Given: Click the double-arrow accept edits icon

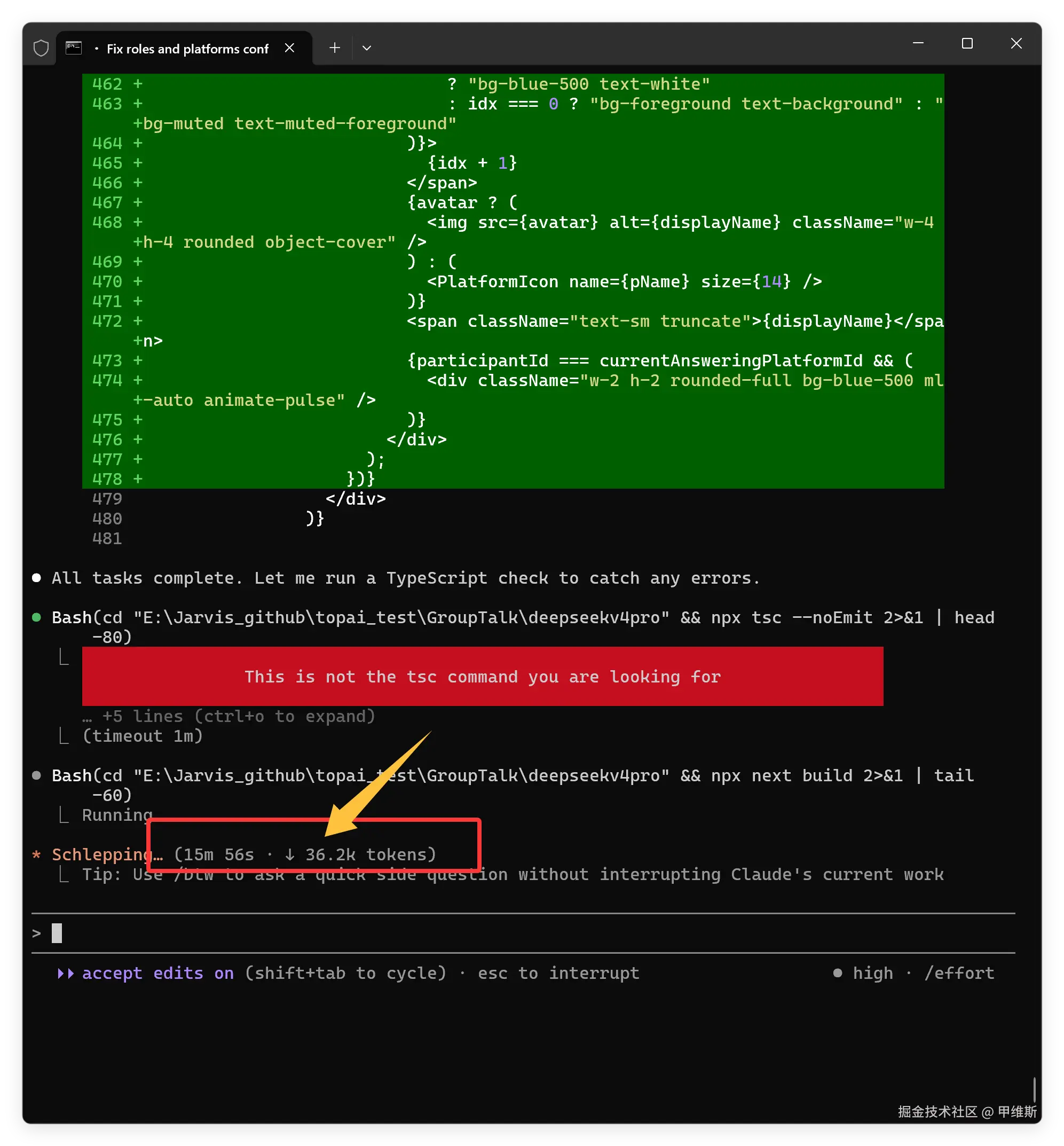Looking at the screenshot, I should pyautogui.click(x=66, y=973).
